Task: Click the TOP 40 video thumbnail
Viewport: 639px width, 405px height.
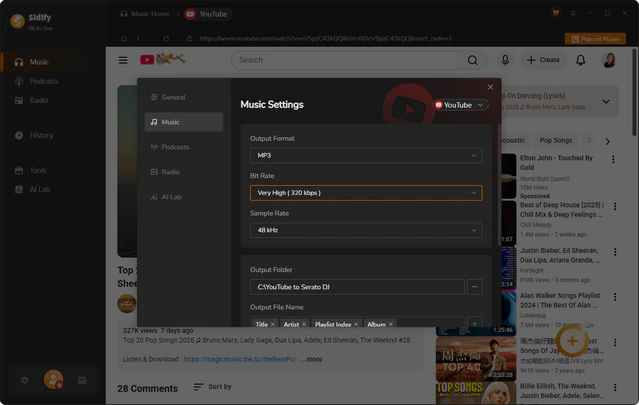Action: [476, 359]
